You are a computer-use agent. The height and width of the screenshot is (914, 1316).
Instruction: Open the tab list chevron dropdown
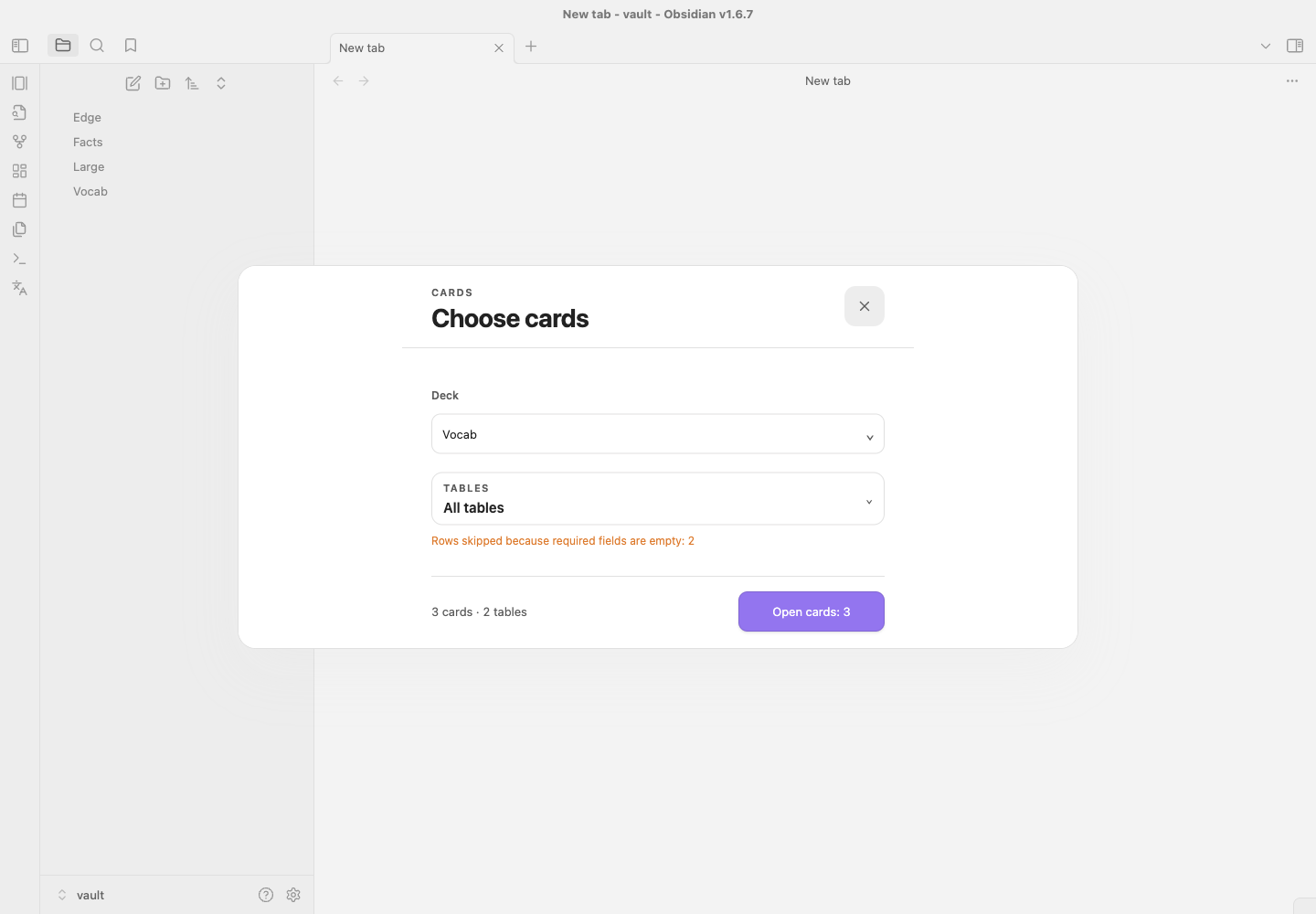click(1266, 46)
